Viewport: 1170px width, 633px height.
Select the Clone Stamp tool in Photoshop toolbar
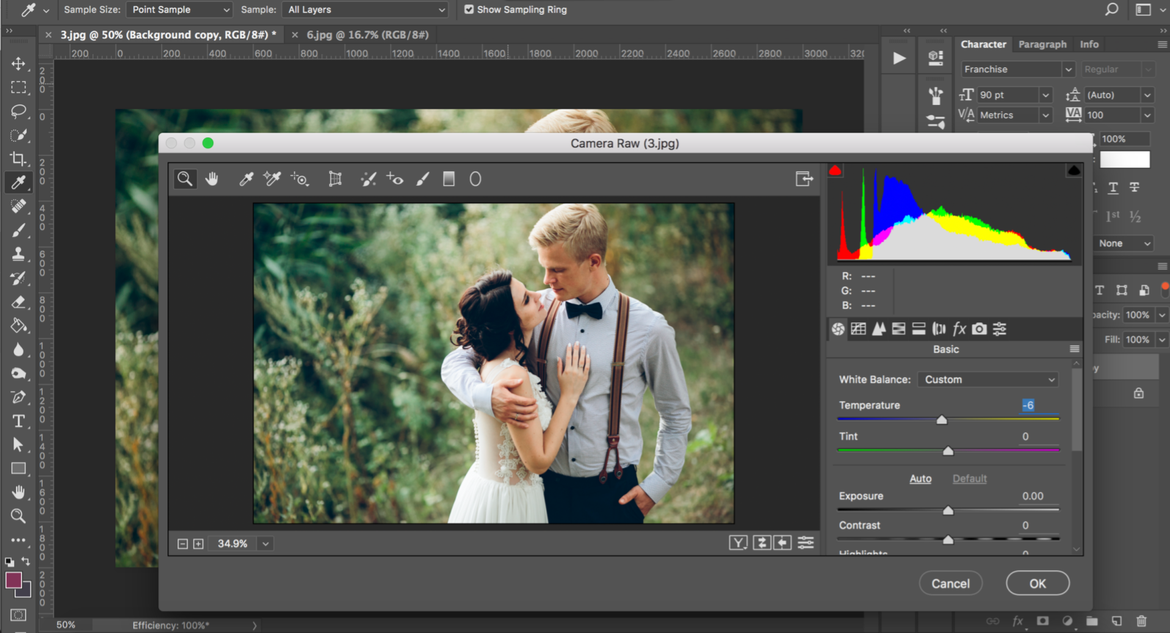(18, 254)
